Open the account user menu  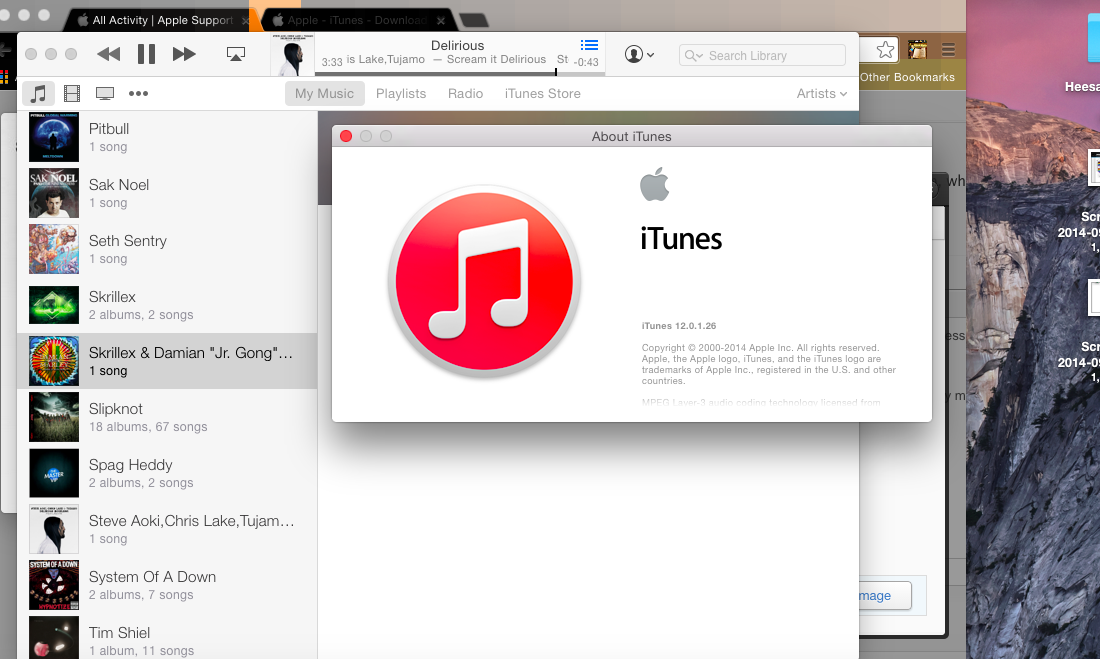639,54
